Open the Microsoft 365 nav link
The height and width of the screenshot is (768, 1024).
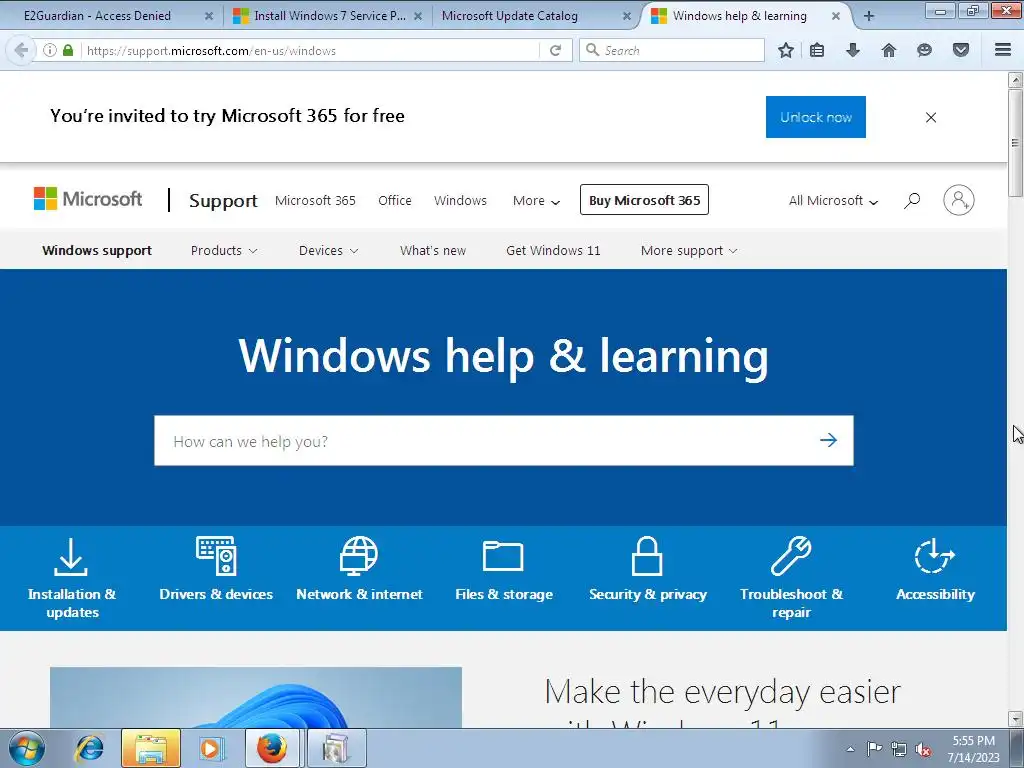coord(315,200)
